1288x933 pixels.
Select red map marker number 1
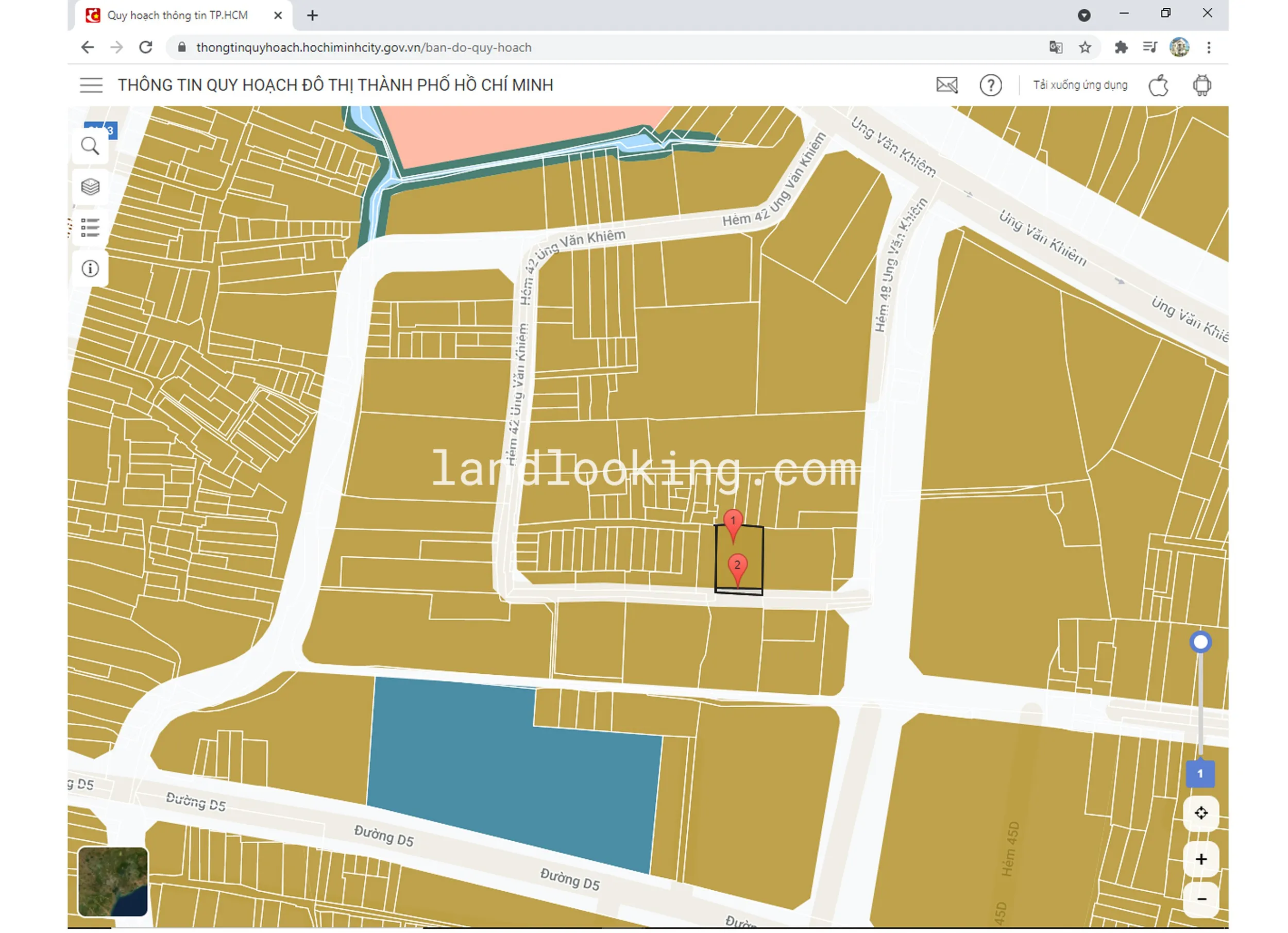pyautogui.click(x=733, y=523)
